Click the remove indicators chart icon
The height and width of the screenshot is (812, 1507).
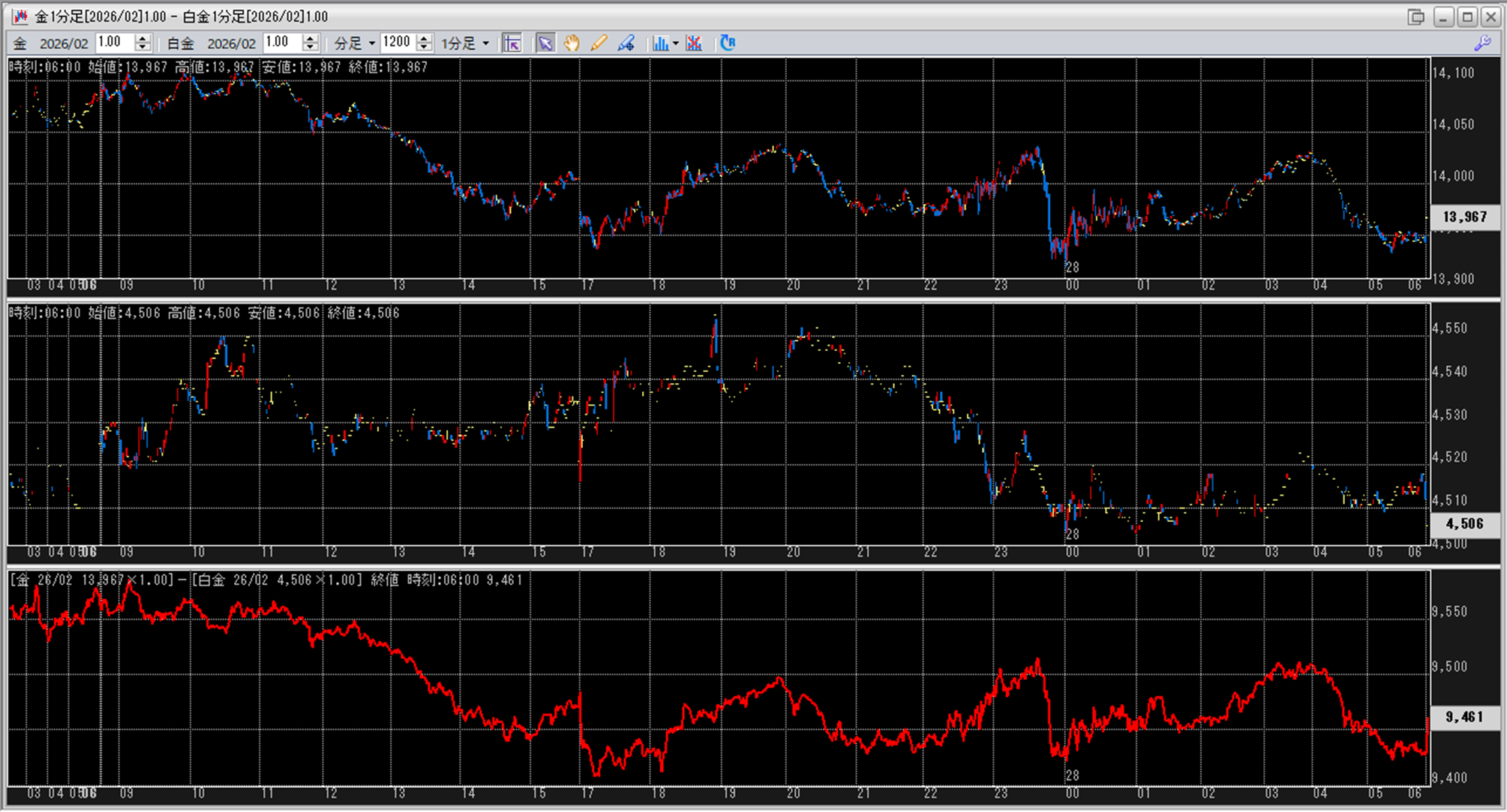694,43
